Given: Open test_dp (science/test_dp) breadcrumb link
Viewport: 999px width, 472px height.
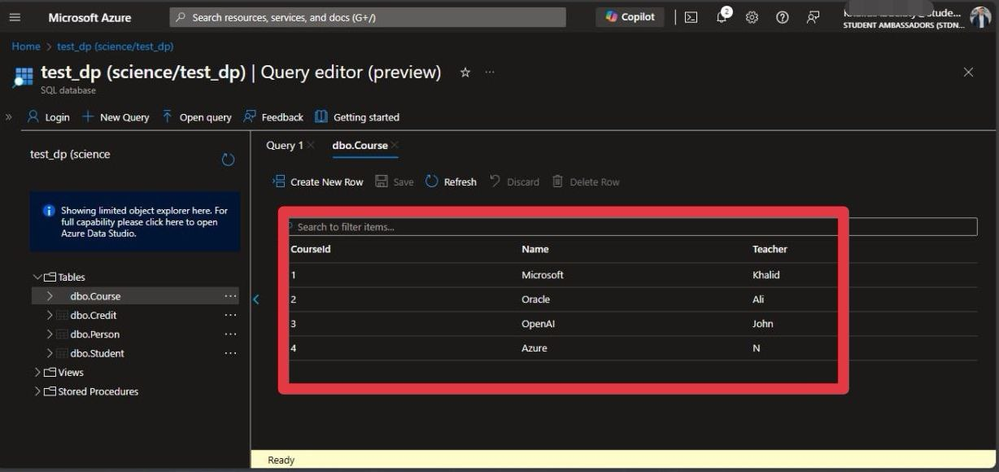Looking at the screenshot, I should [115, 46].
